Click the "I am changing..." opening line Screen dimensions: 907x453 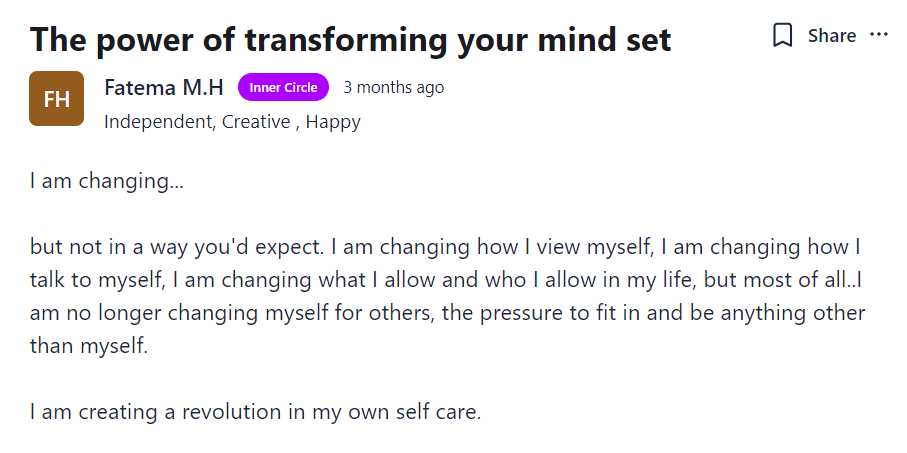click(107, 182)
